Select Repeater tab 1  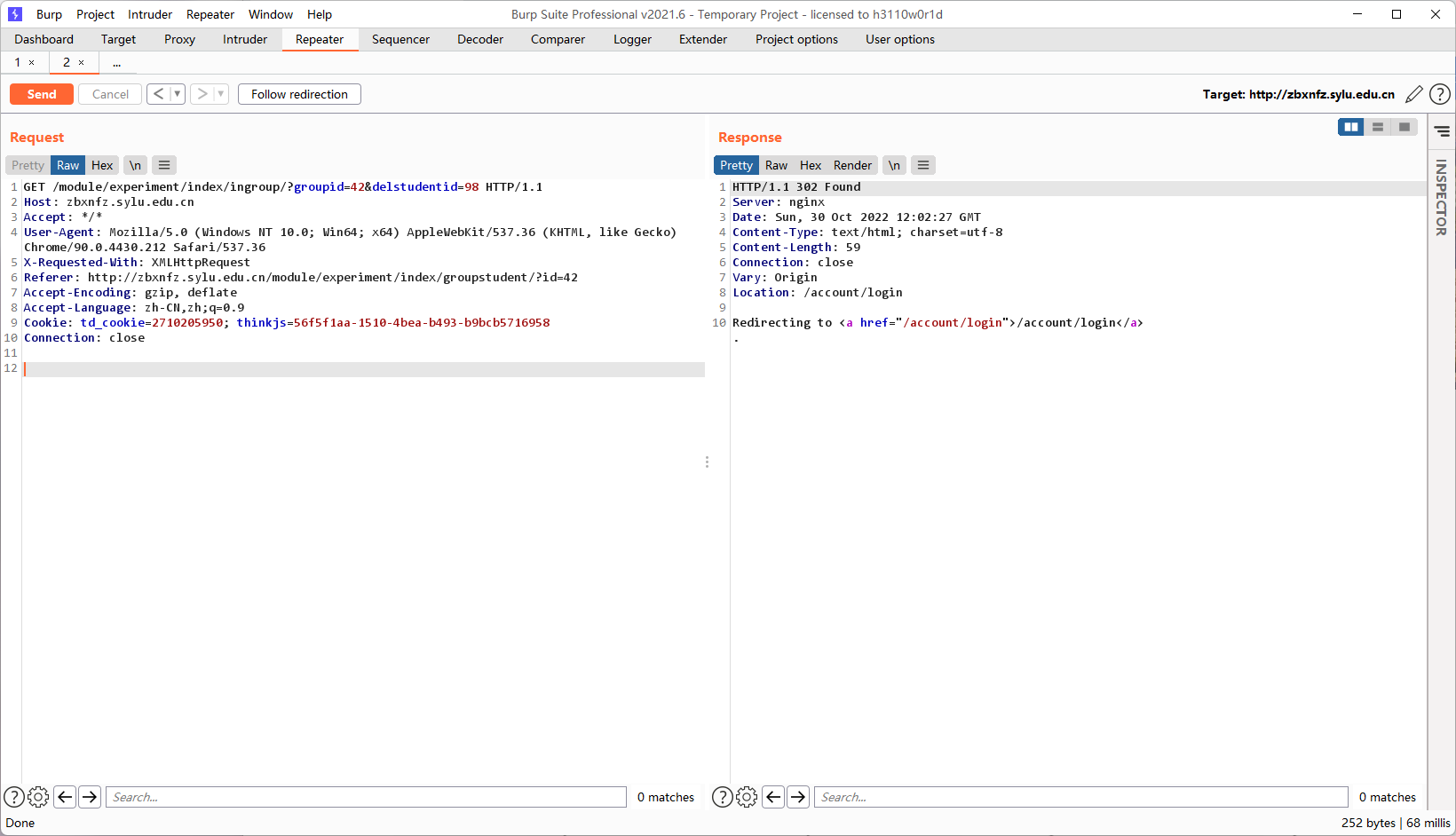[17, 63]
